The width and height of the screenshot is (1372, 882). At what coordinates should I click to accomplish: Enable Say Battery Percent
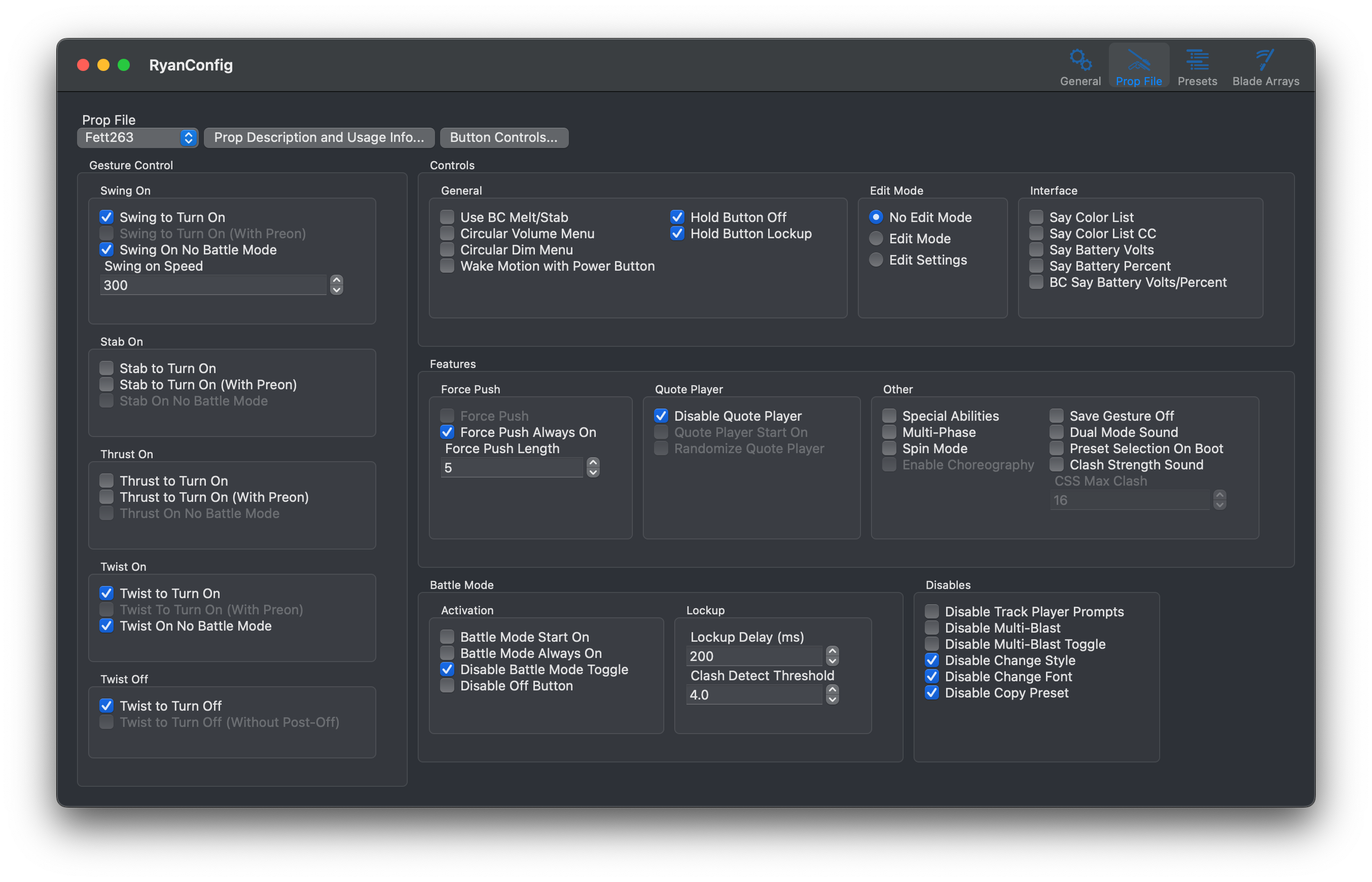point(1035,266)
